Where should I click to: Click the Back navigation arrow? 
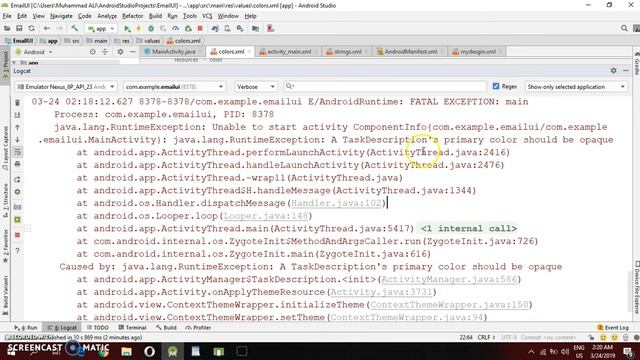pos(47,29)
